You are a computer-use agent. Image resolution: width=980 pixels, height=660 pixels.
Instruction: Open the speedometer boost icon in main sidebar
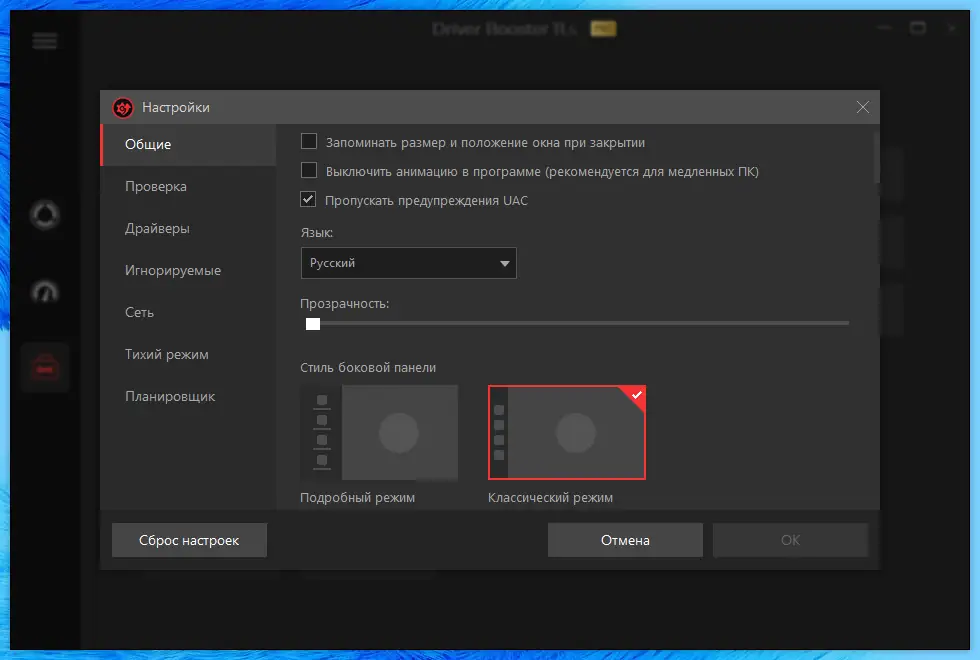click(x=45, y=292)
